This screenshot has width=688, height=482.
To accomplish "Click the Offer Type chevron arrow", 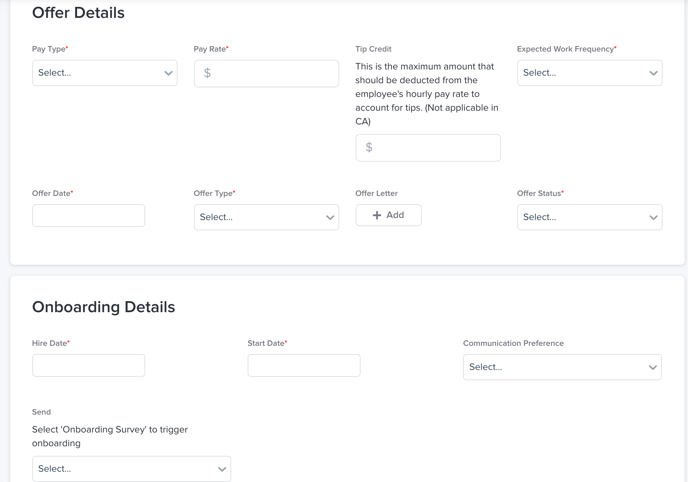I will (330, 217).
